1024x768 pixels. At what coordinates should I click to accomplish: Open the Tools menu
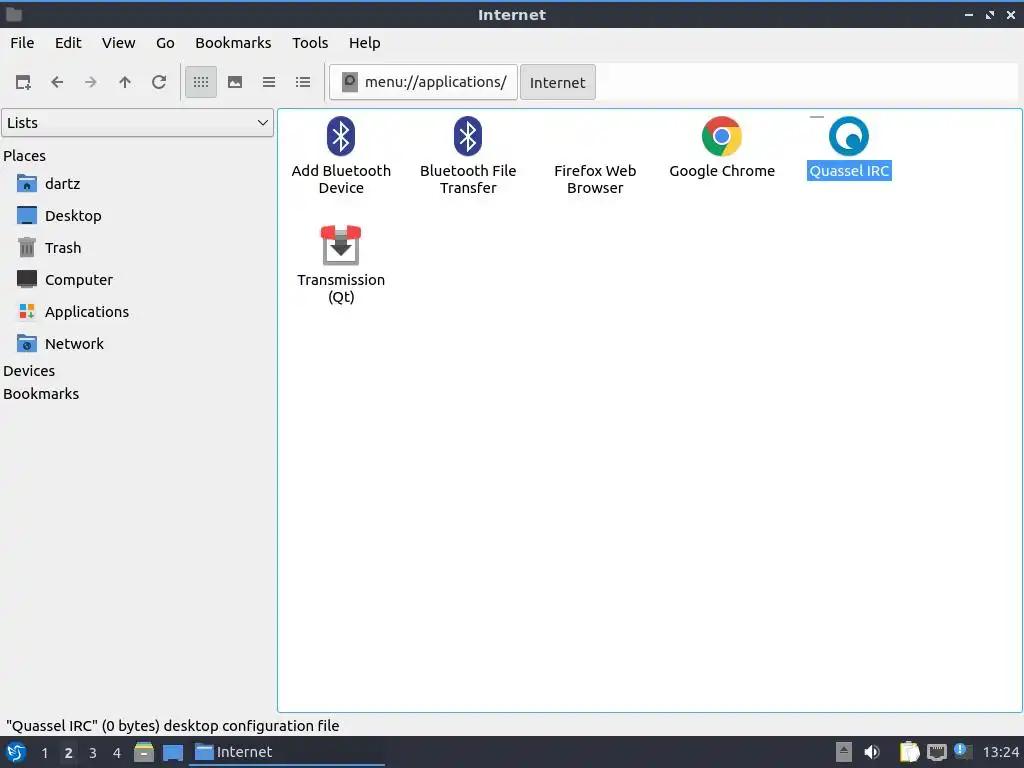click(x=310, y=43)
